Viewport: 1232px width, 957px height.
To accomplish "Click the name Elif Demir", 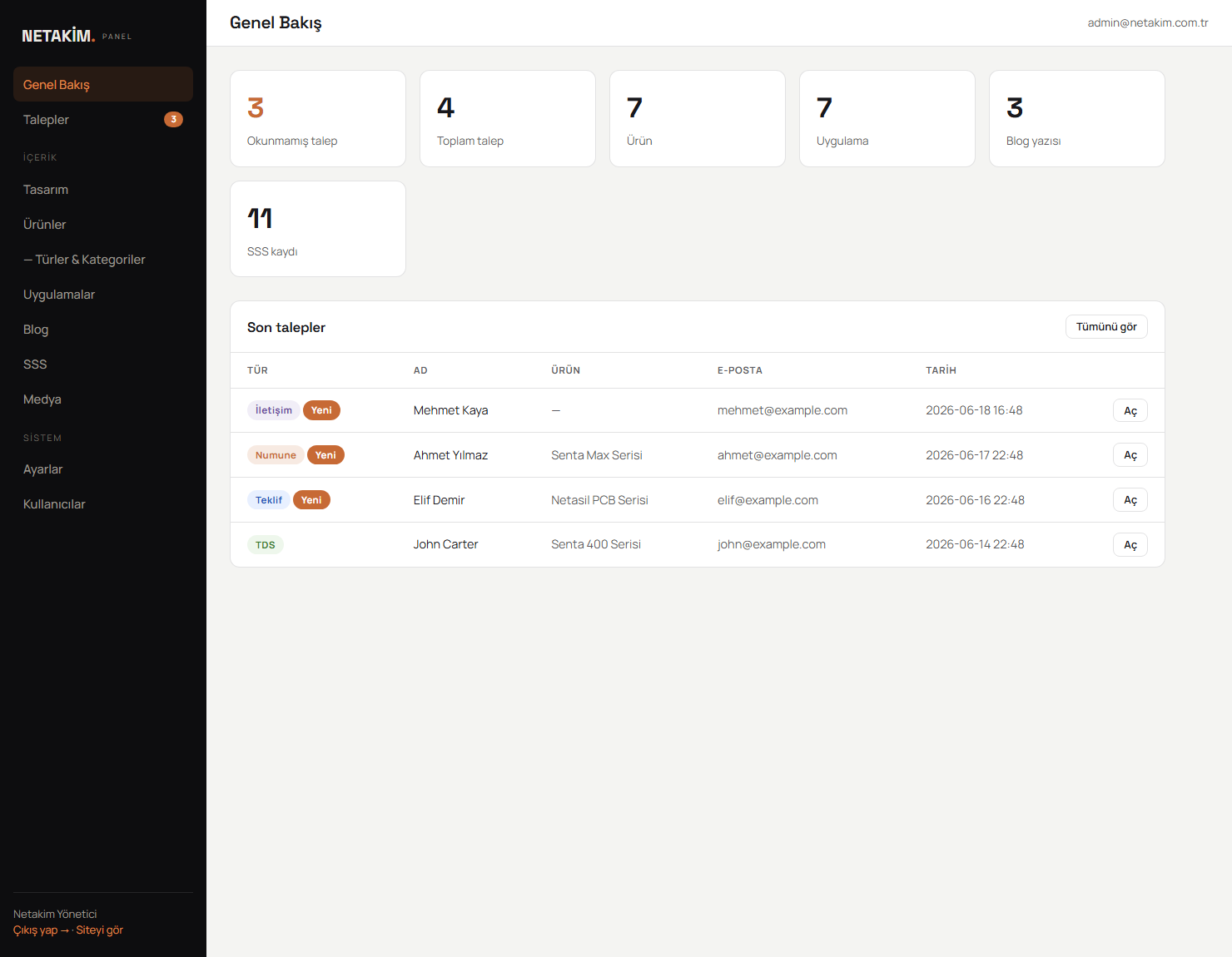I will click(440, 500).
